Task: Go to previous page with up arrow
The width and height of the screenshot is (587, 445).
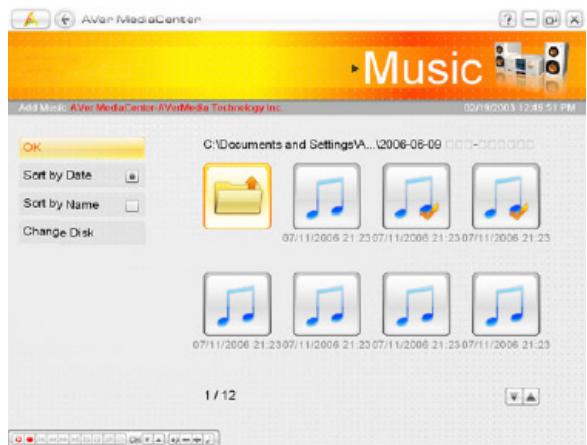Action: click(x=531, y=397)
